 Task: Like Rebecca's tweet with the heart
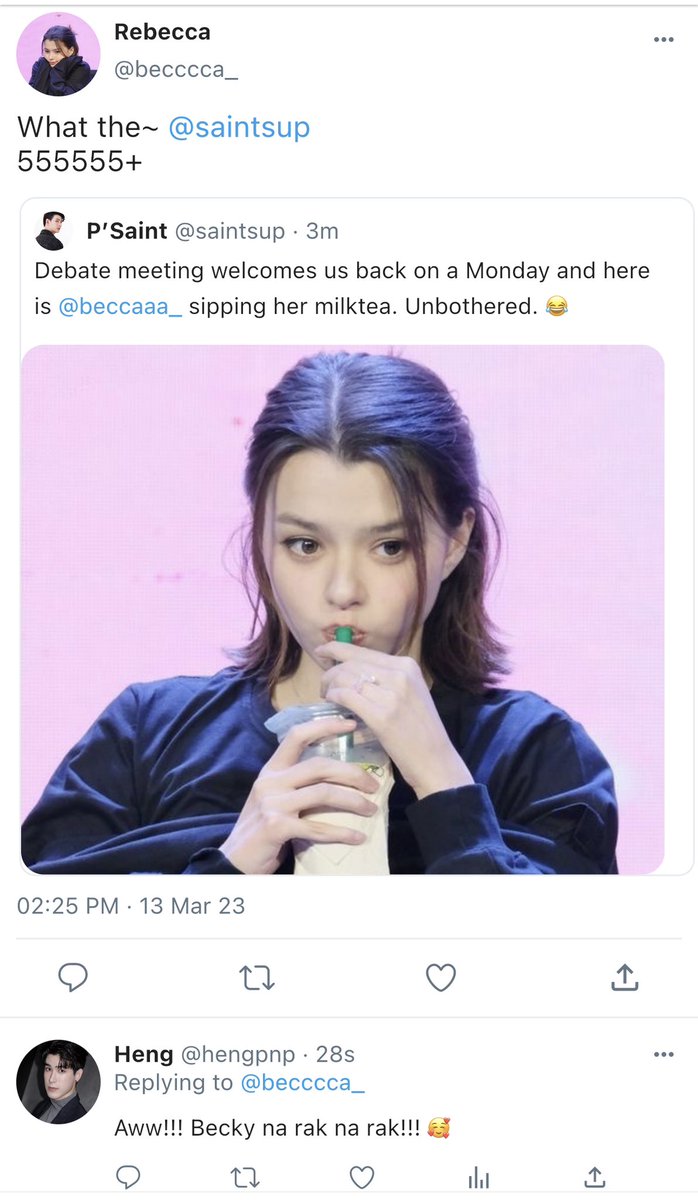pyautogui.click(x=441, y=977)
